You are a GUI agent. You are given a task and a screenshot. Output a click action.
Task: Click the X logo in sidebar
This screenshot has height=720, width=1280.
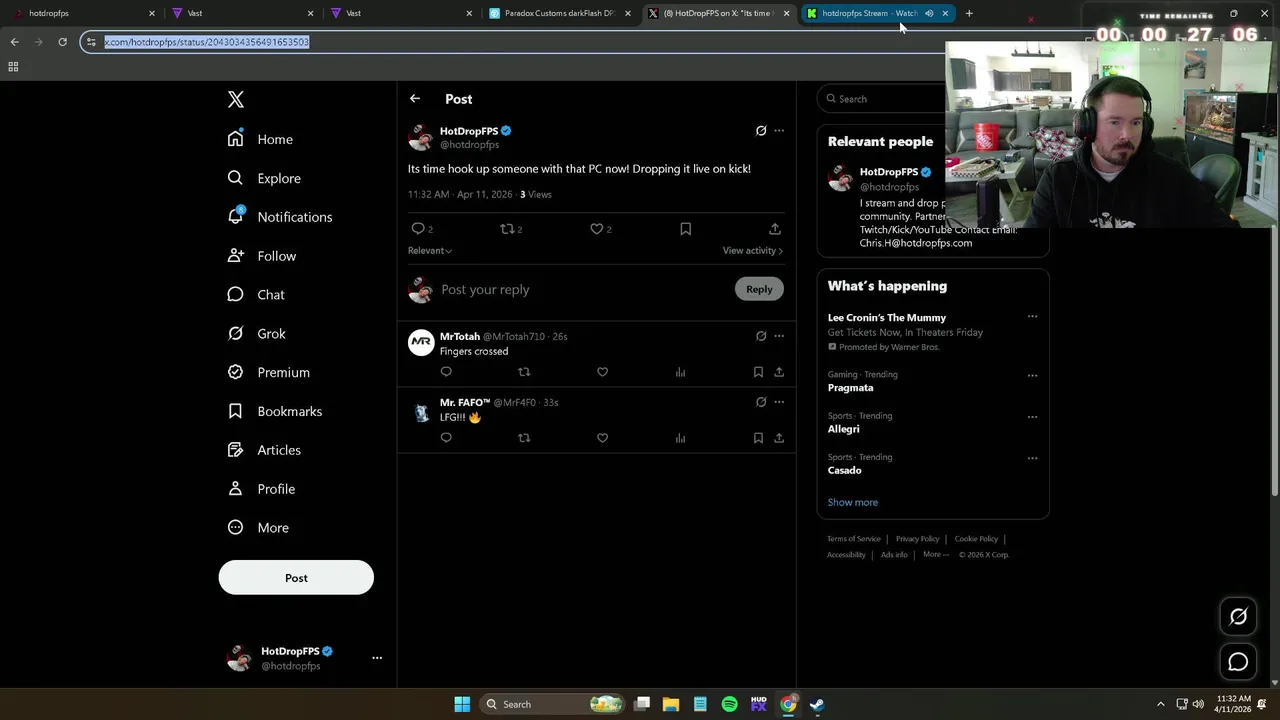tap(236, 99)
